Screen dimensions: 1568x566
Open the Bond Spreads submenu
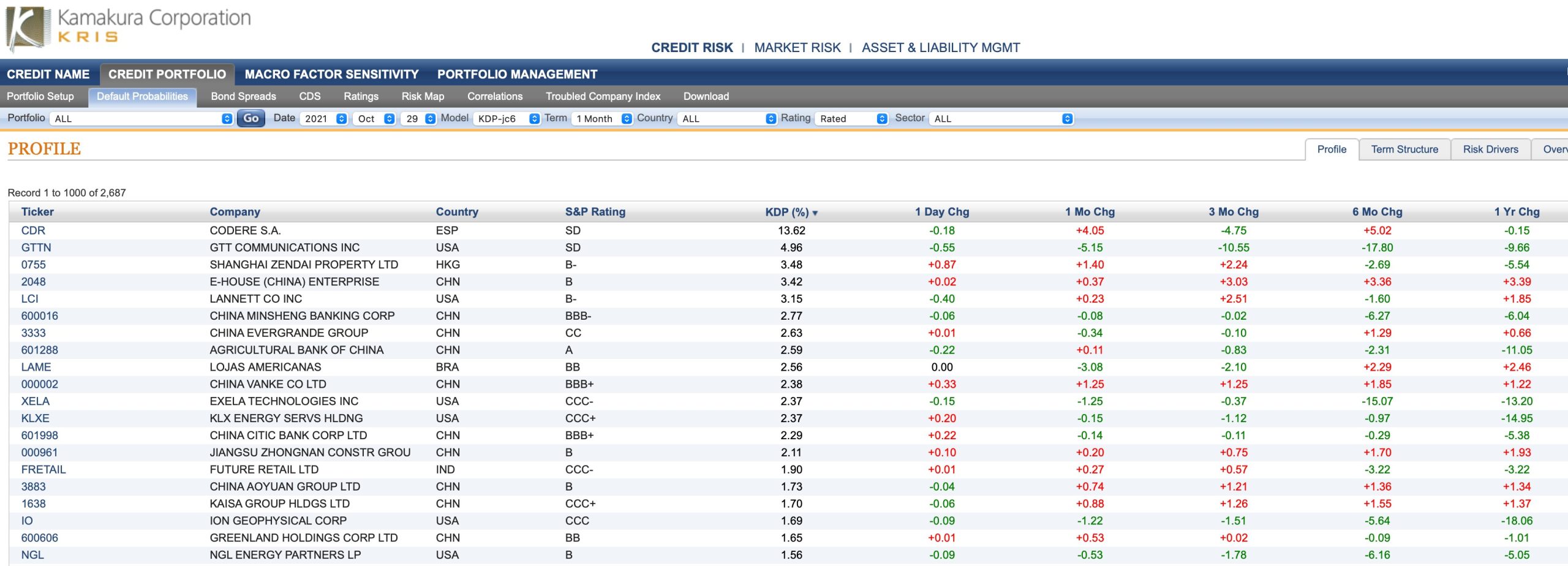pyautogui.click(x=244, y=96)
